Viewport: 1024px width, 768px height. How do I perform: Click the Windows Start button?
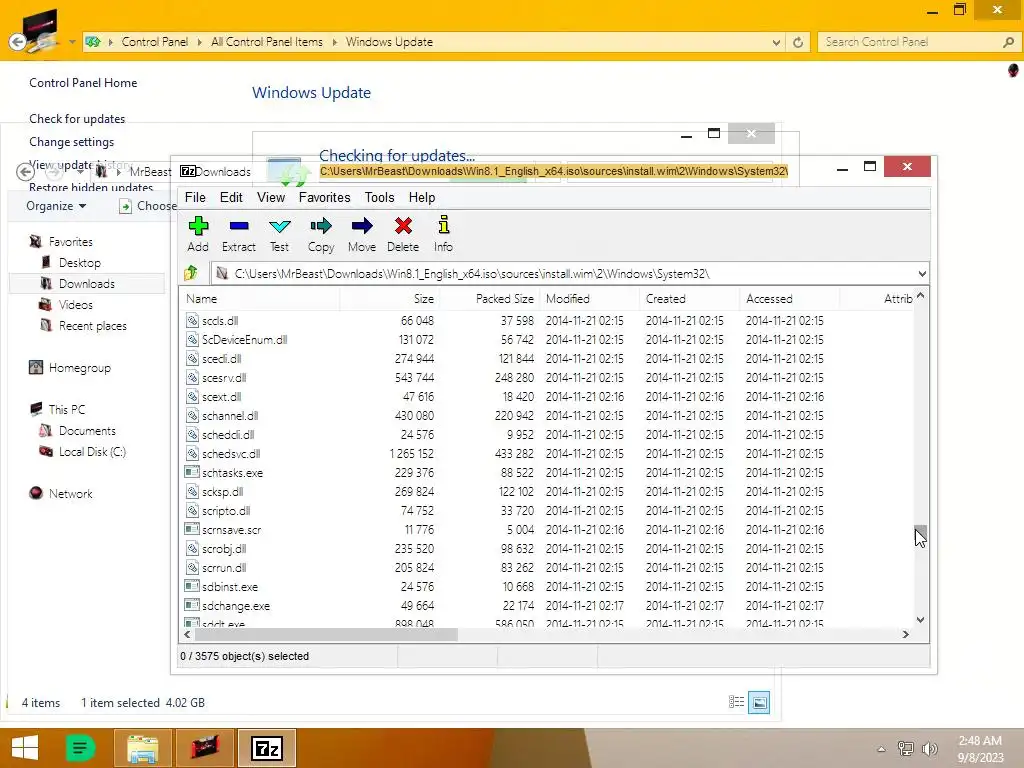tap(25, 748)
